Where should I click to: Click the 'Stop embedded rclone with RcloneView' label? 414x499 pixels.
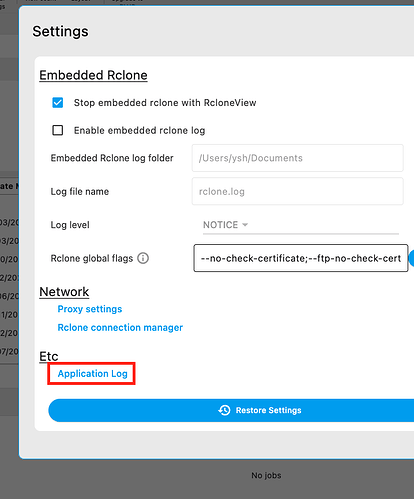coord(165,103)
